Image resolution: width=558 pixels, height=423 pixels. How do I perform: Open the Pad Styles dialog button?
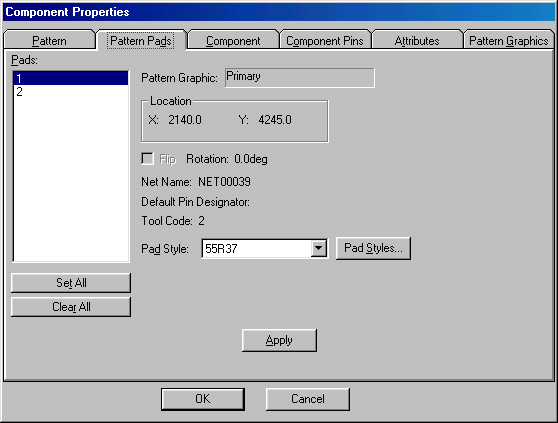pyautogui.click(x=373, y=248)
